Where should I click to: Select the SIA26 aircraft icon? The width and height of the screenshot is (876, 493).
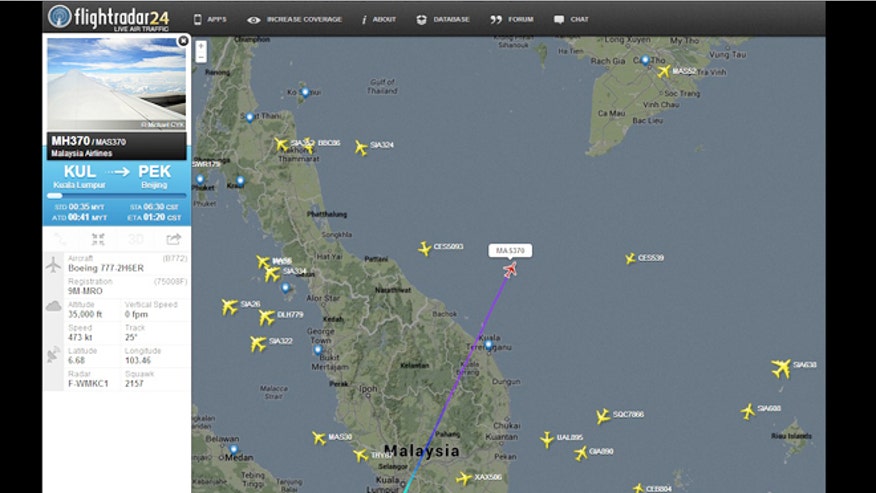click(229, 306)
